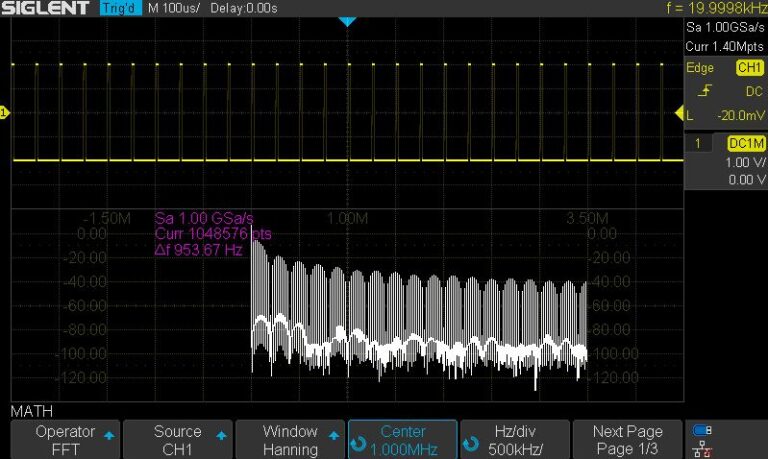The width and height of the screenshot is (768, 459).
Task: Click the yellow trigger level arrow
Action: pos(680,114)
